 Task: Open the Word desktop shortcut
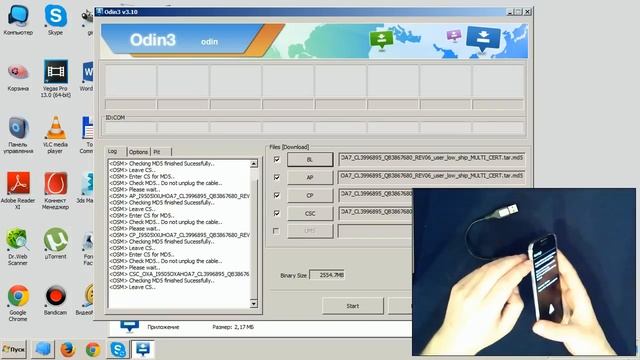tap(87, 77)
